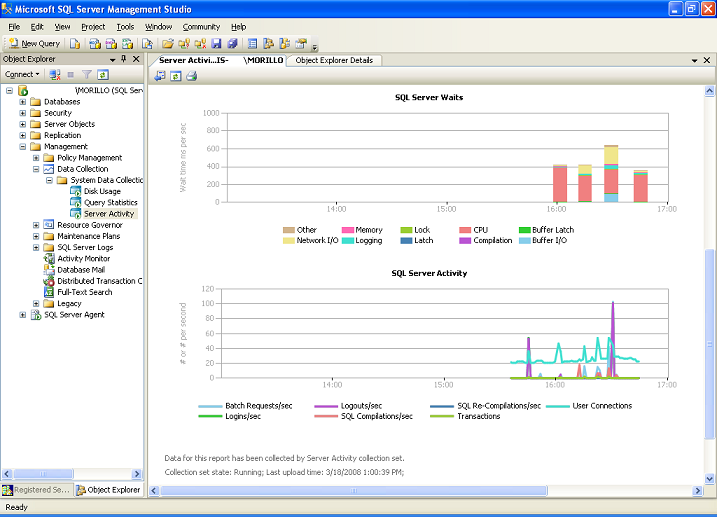Expand the Databases folder node

pos(22,101)
